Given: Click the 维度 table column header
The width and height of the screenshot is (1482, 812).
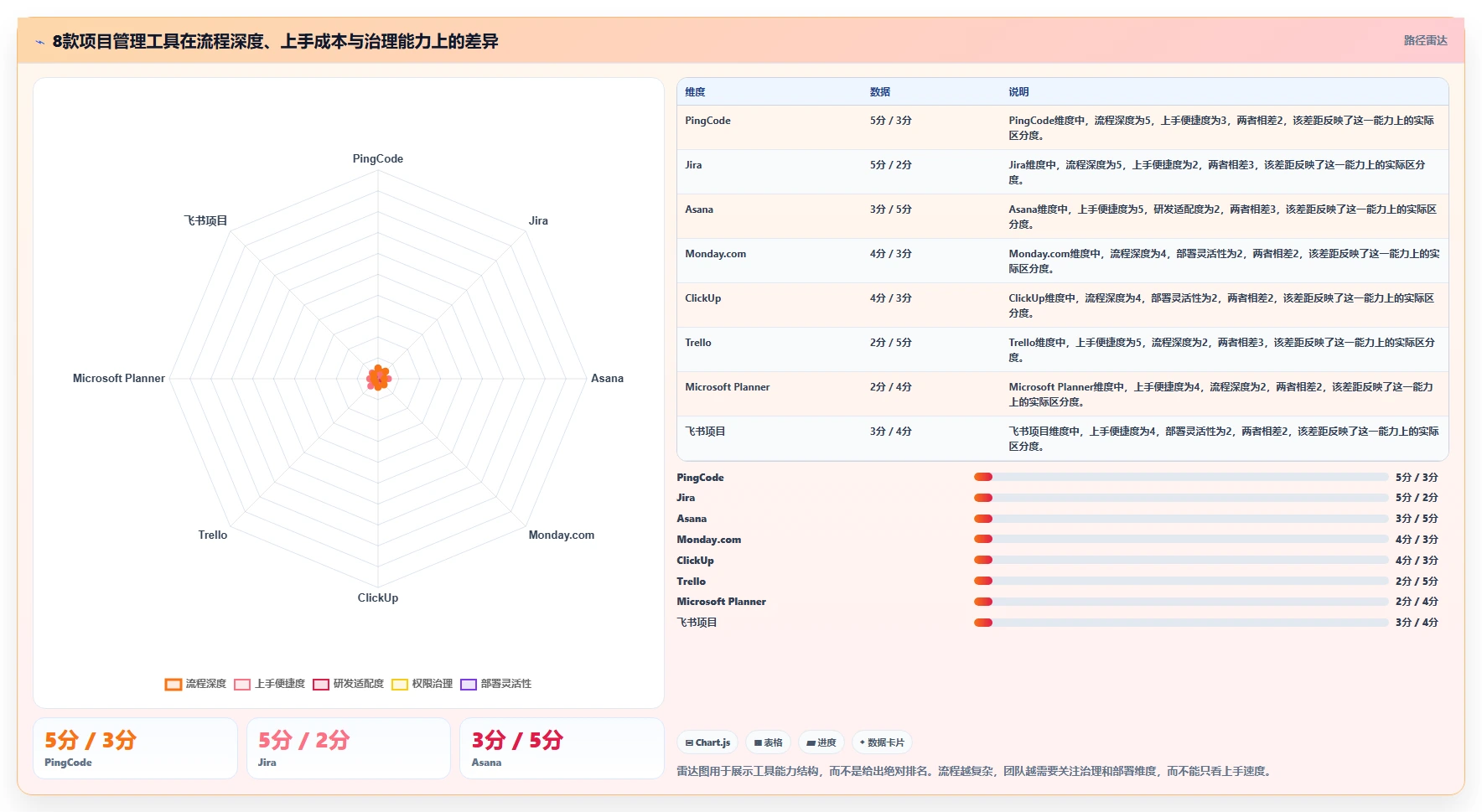Looking at the screenshot, I should point(695,92).
